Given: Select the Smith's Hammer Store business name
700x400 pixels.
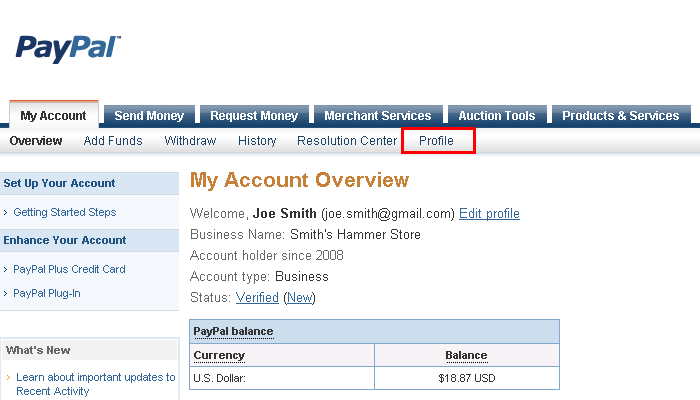Looking at the screenshot, I should point(355,234).
